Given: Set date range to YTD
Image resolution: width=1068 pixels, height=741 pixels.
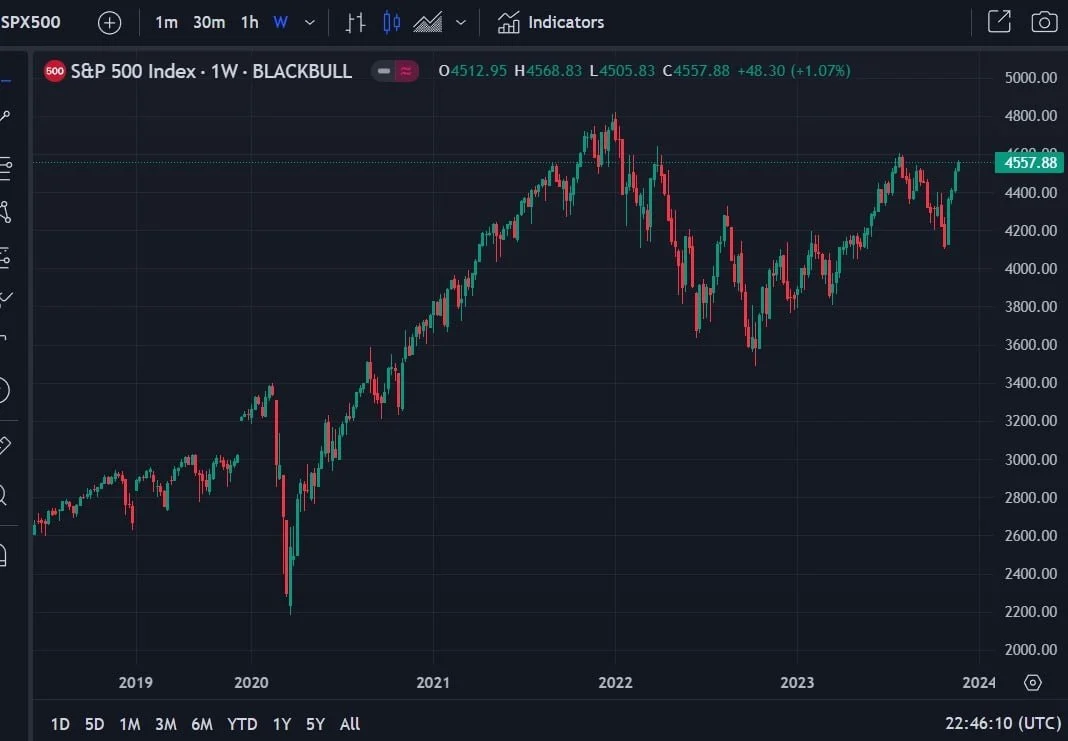Looking at the screenshot, I should 242,724.
